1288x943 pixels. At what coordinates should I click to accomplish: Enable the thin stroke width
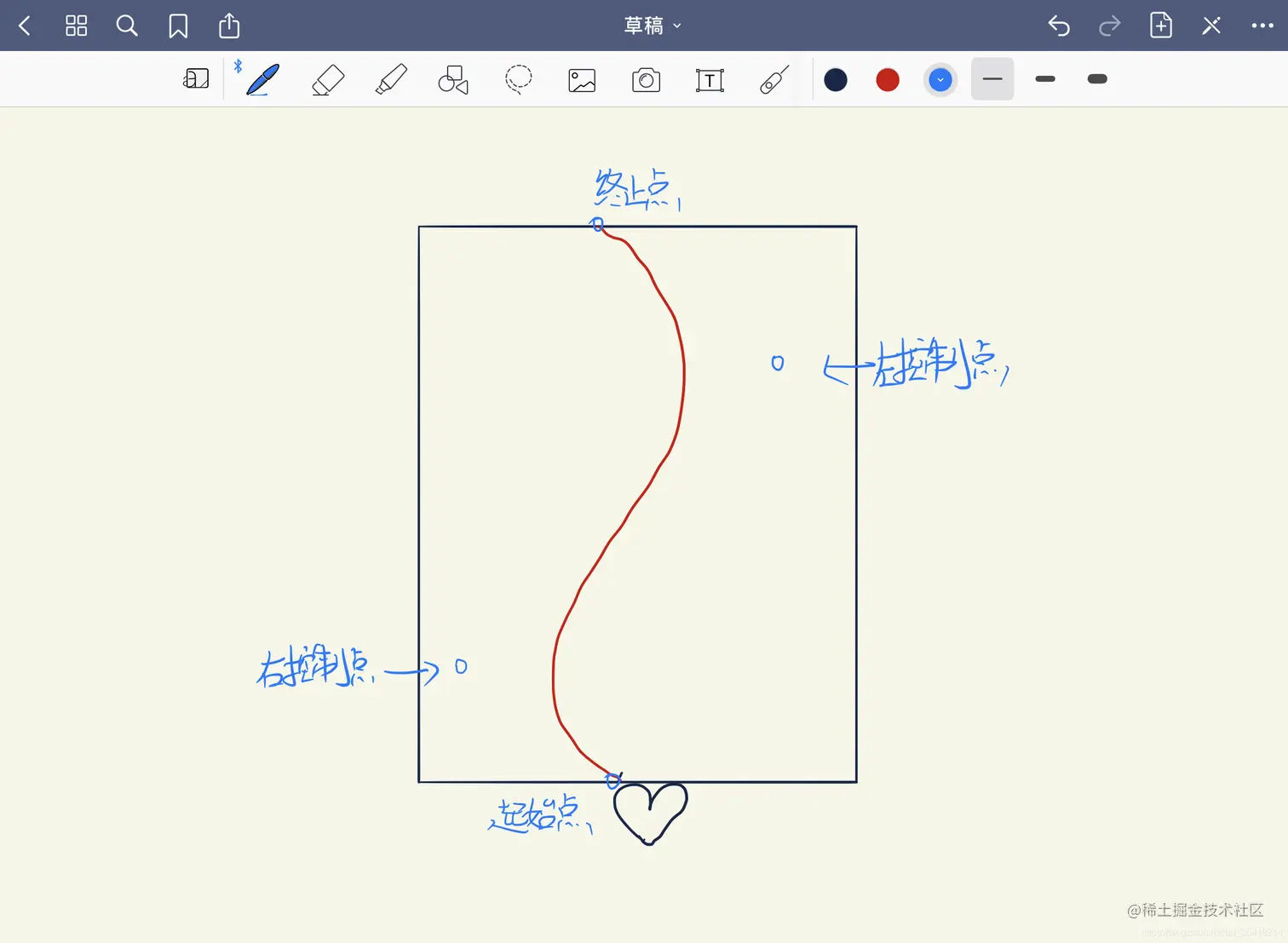(x=992, y=78)
